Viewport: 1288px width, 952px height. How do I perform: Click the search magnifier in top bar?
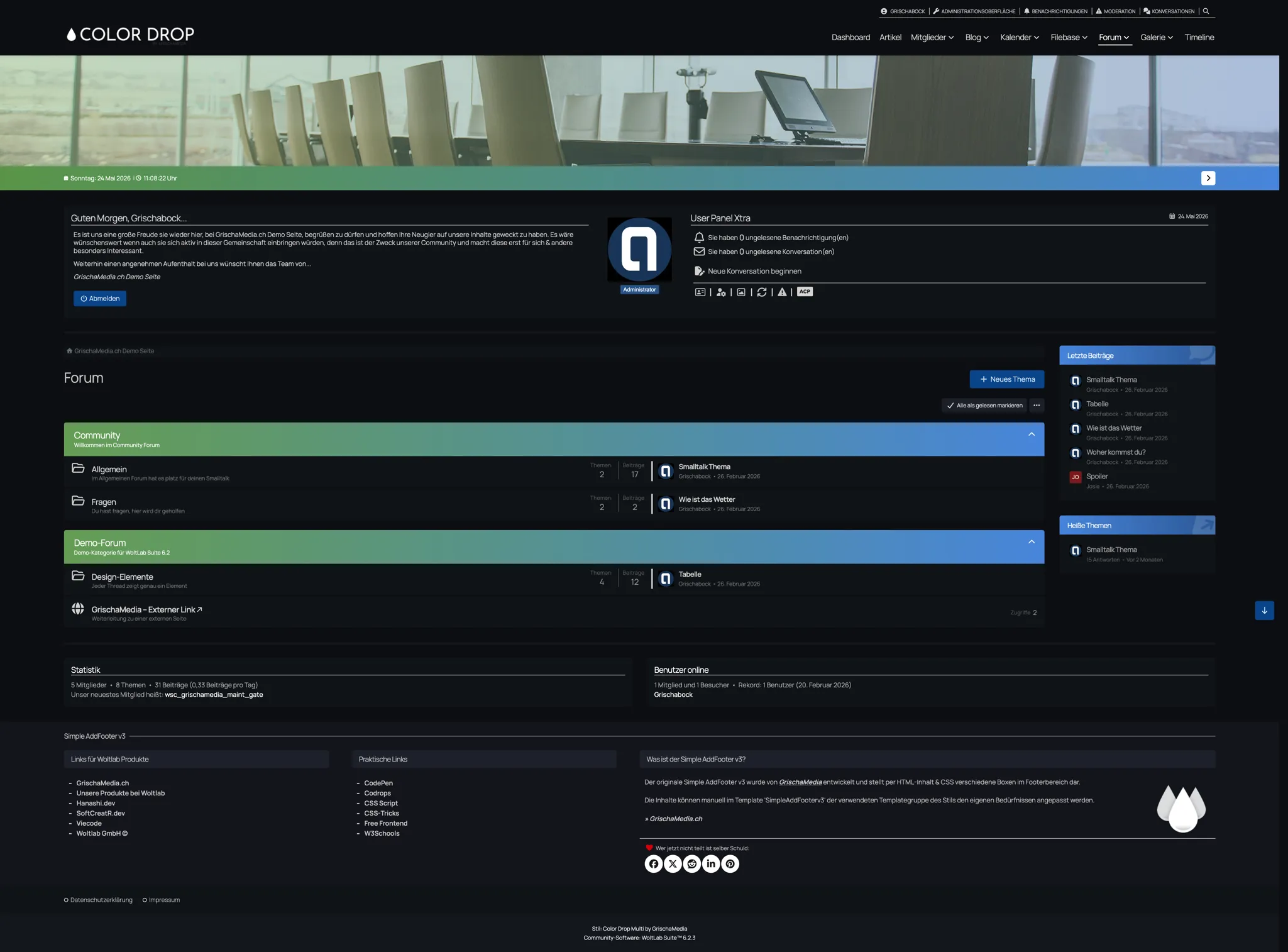click(x=1206, y=11)
